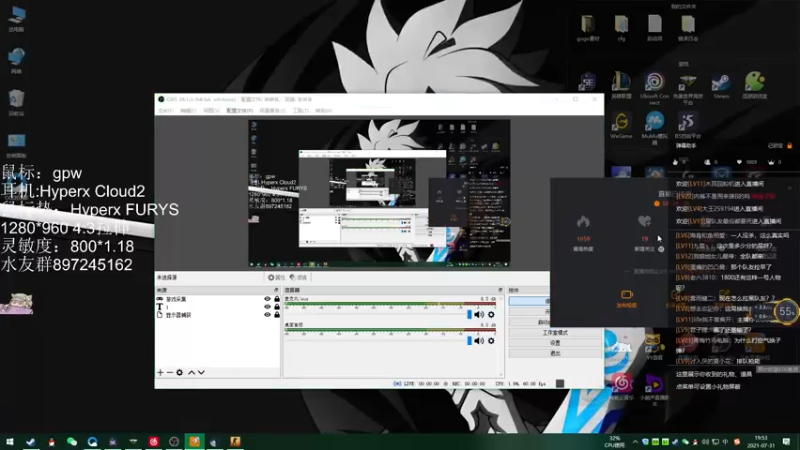Click the taskbar clock showing 2021-07-31

tap(761, 441)
